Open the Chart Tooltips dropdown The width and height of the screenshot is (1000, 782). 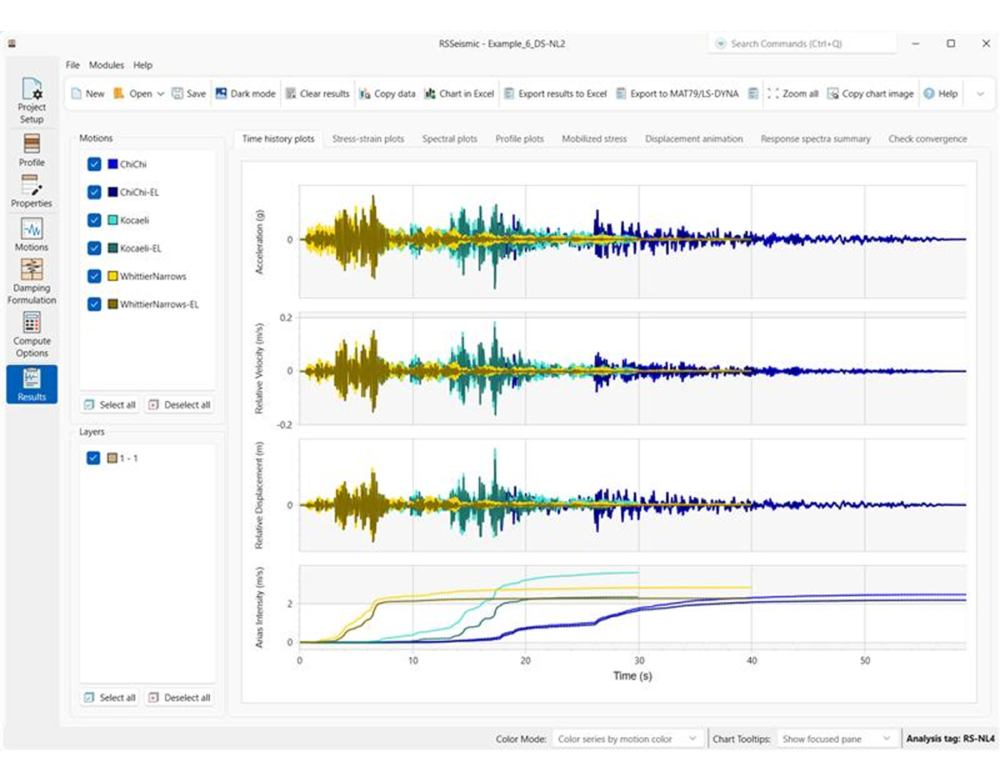click(836, 738)
